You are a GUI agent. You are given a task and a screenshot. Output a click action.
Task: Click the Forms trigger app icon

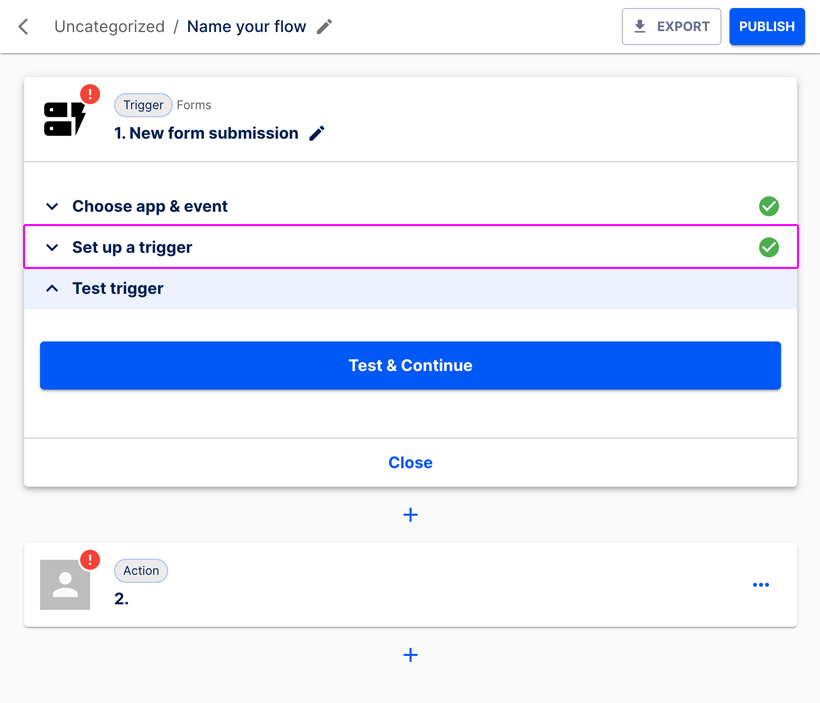coord(64,119)
